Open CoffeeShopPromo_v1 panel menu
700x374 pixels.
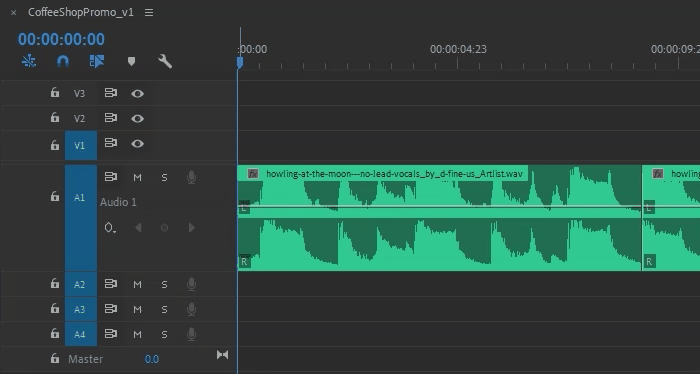pos(149,12)
